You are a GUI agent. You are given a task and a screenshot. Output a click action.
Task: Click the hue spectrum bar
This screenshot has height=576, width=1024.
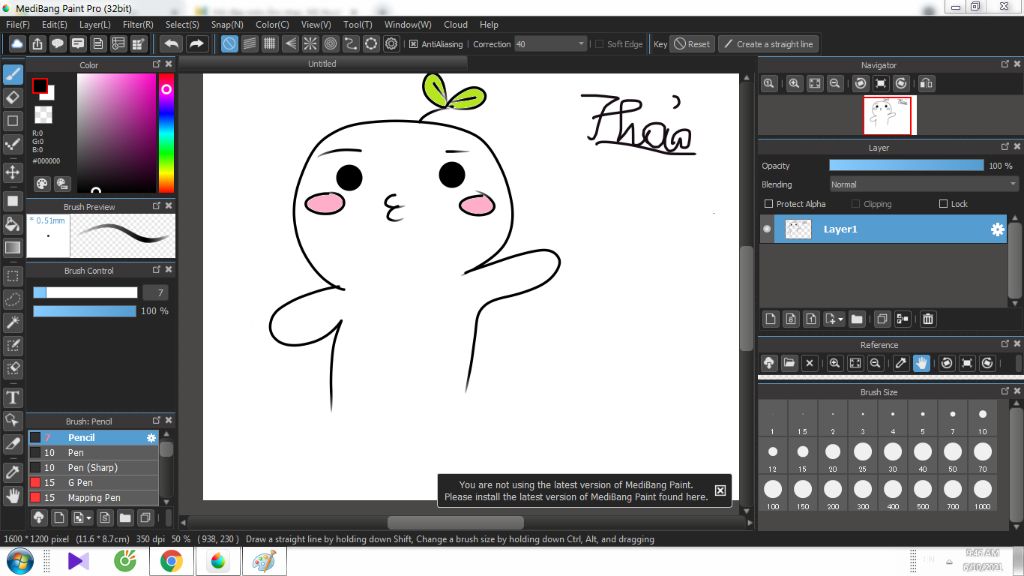point(167,133)
